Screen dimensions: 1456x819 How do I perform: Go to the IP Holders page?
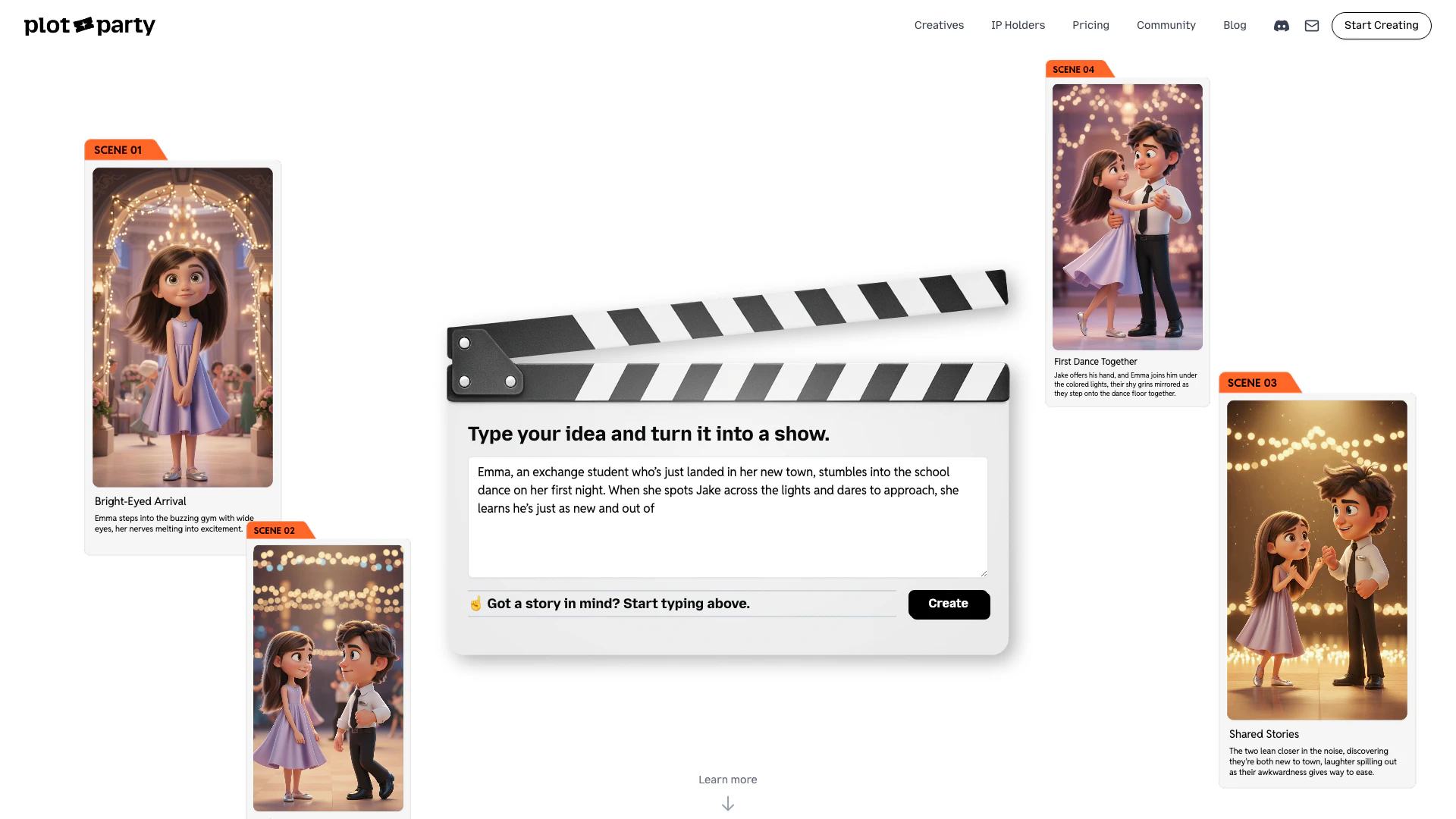click(x=1018, y=25)
